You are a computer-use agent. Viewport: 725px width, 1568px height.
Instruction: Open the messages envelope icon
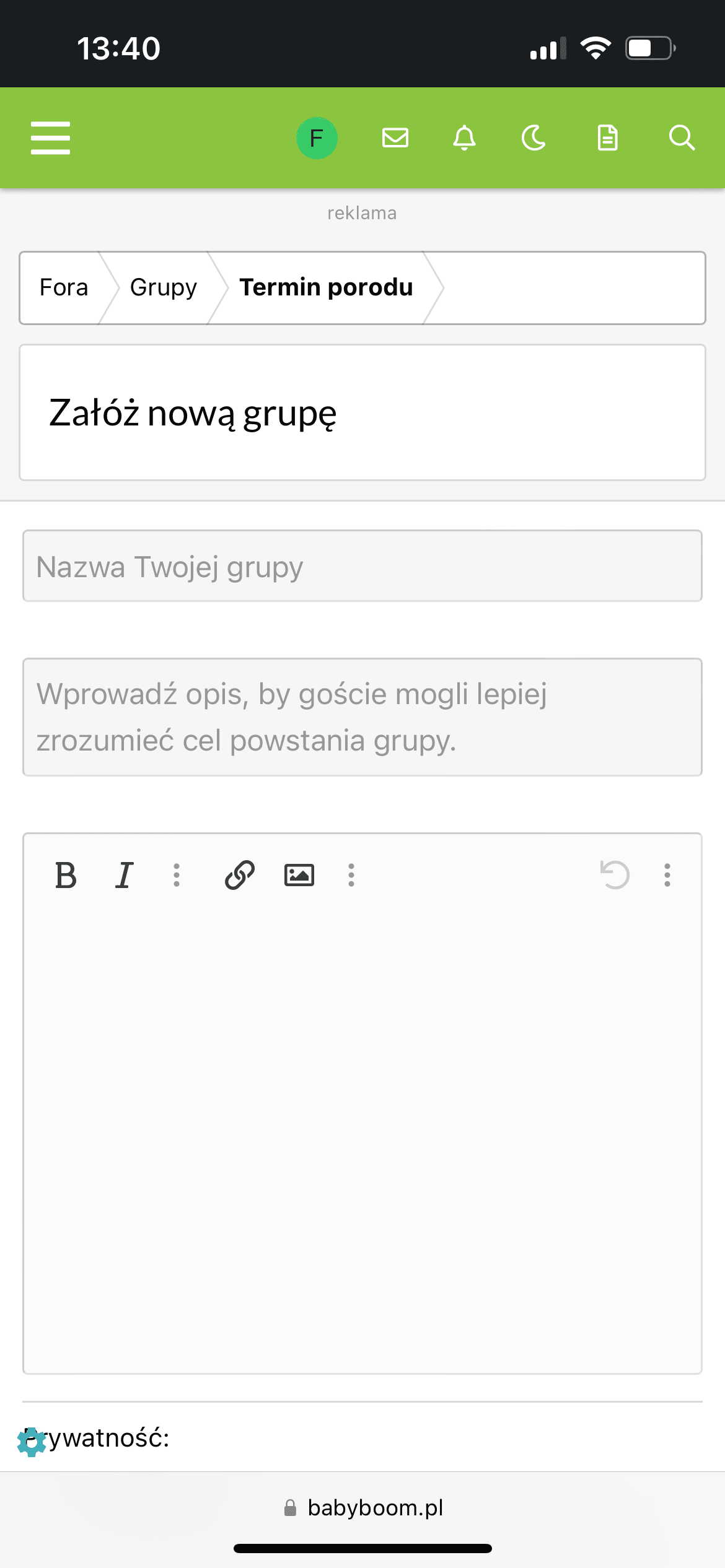pyautogui.click(x=395, y=137)
